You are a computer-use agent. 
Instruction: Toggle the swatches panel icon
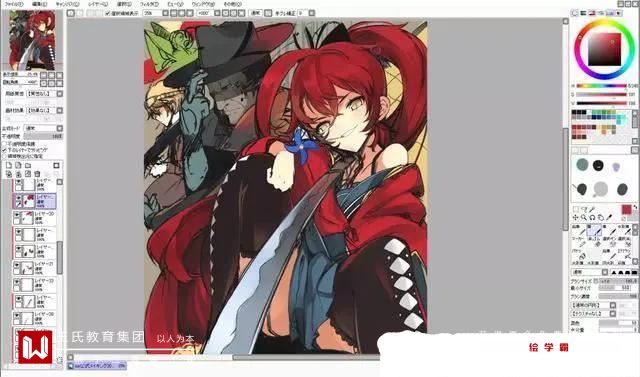(x=610, y=13)
